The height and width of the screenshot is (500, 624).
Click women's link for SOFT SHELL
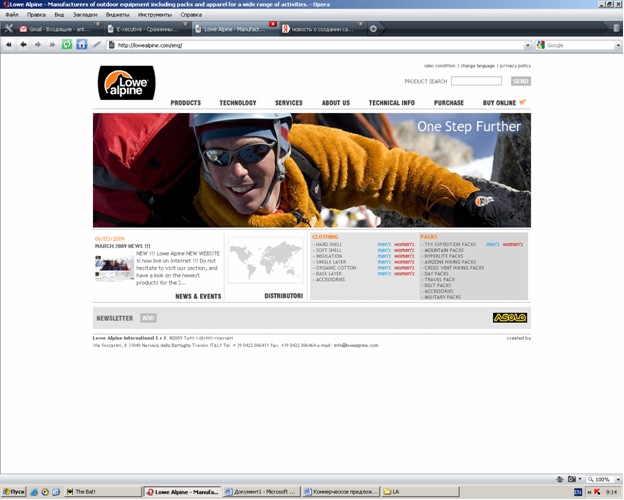[404, 250]
